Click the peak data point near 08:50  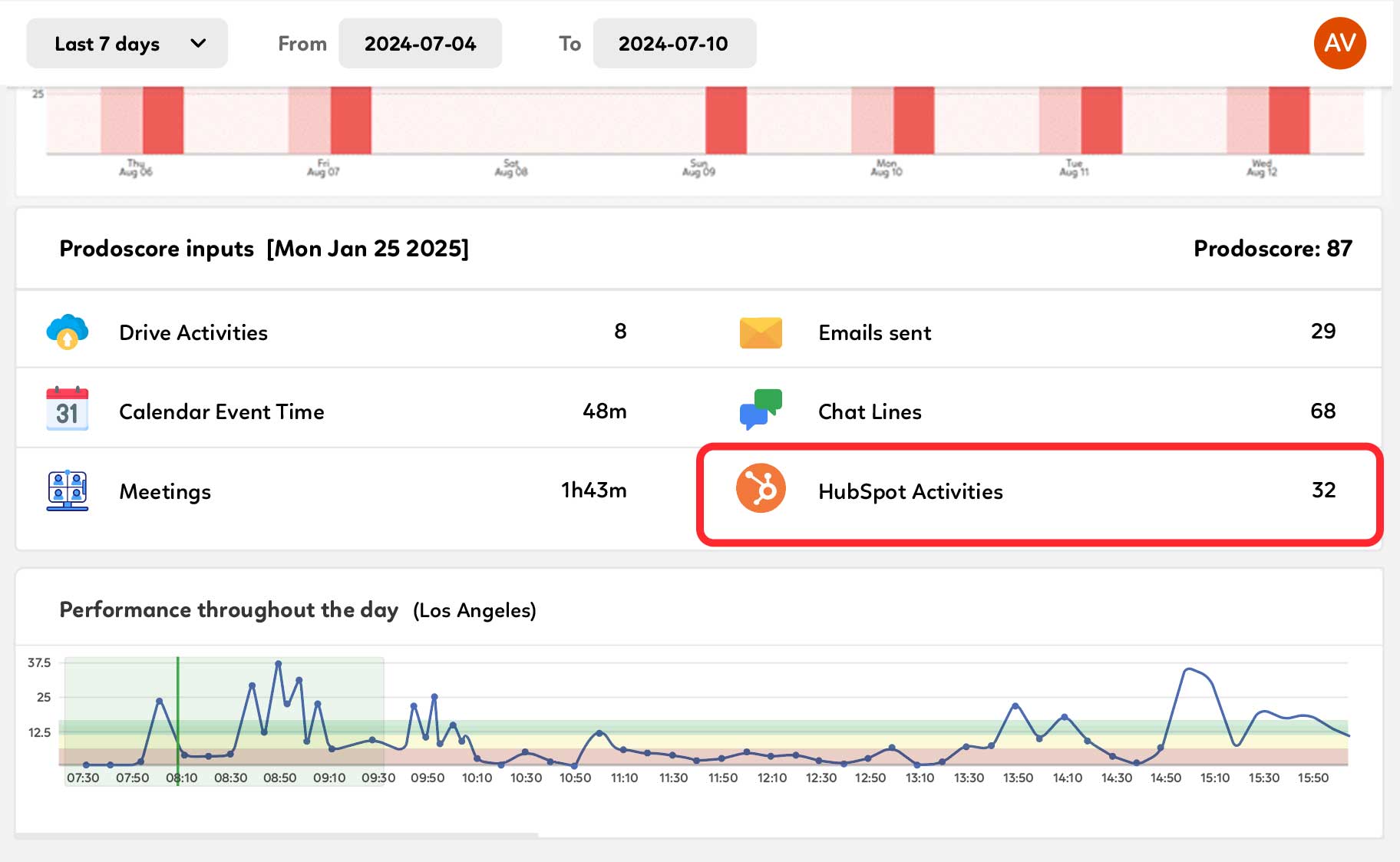tap(278, 663)
